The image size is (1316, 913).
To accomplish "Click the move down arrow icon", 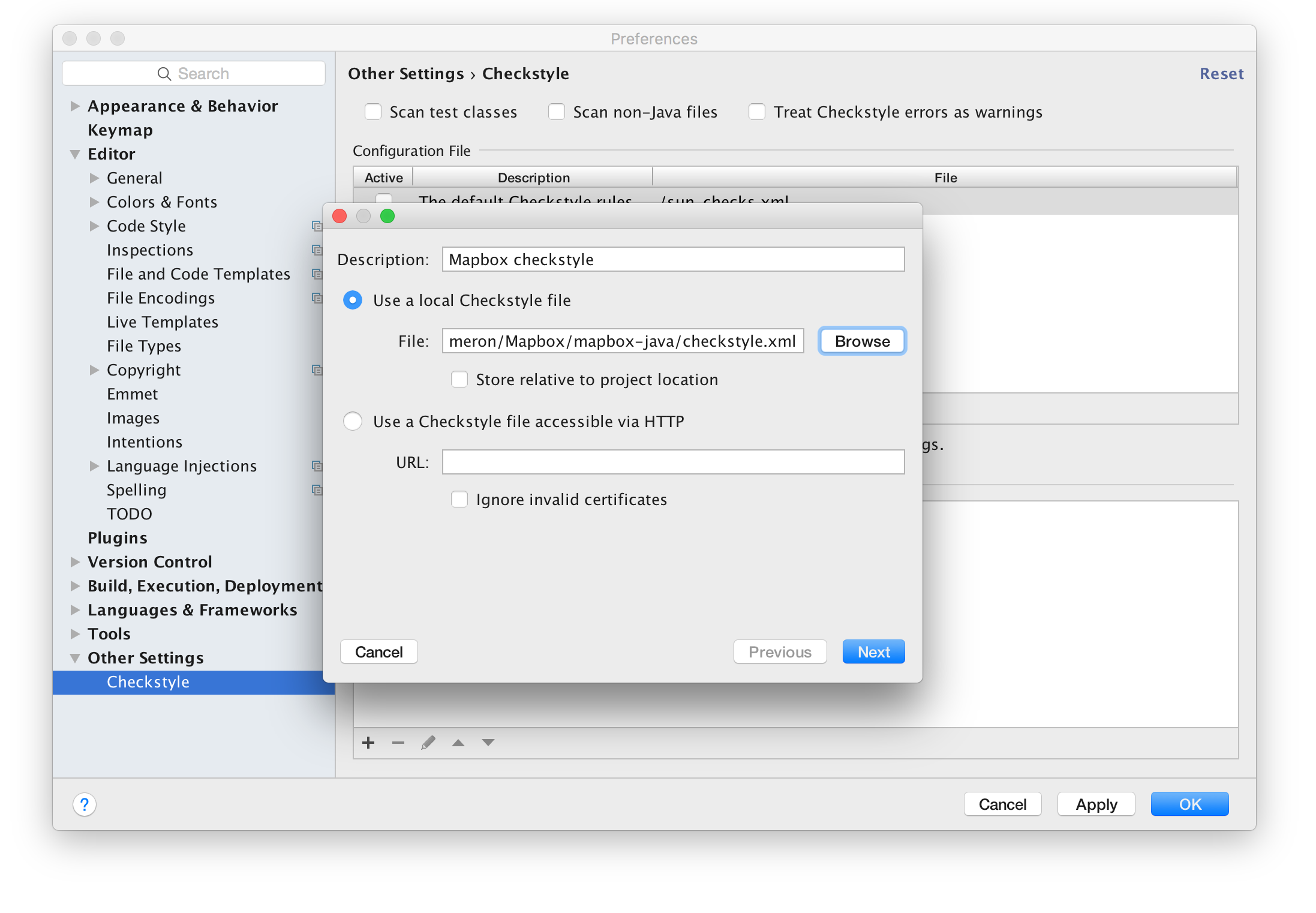I will coord(488,743).
